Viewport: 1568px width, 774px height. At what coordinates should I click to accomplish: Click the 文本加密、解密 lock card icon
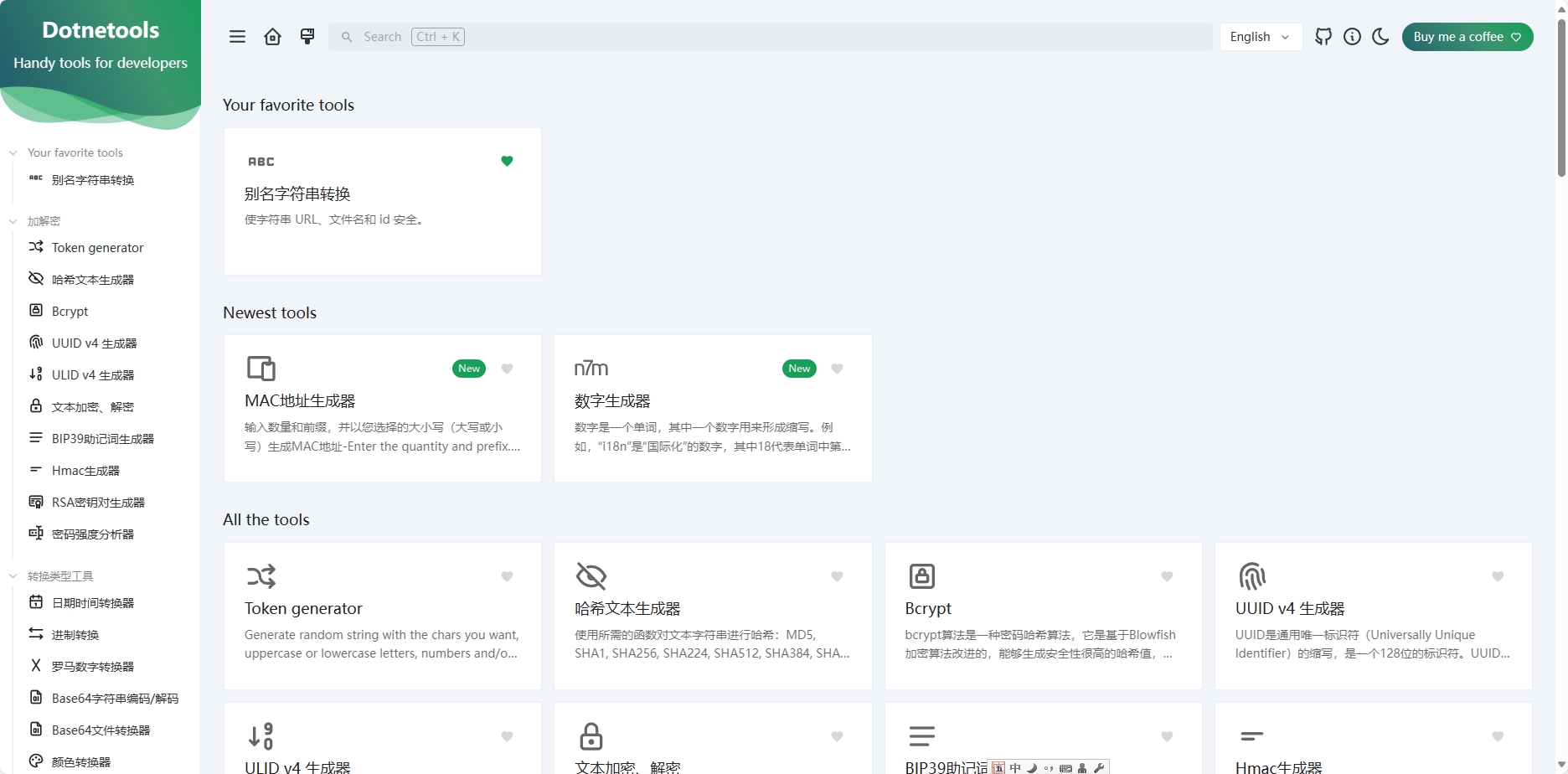(x=591, y=736)
